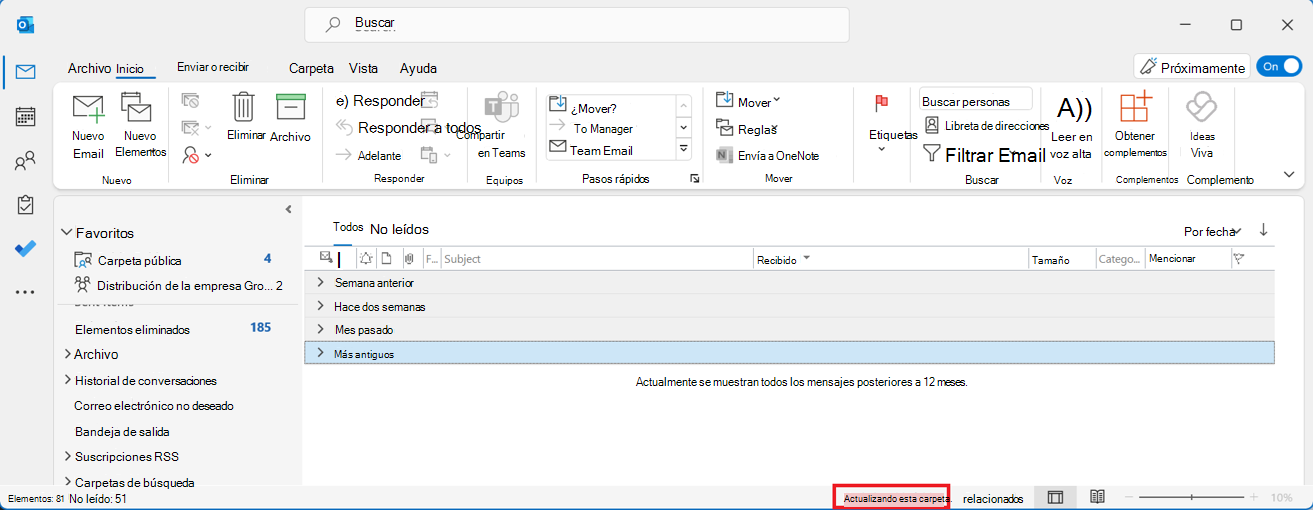The height and width of the screenshot is (510, 1313).
Task: Expand Historial de conversaciones folder
Action: pos(67,380)
